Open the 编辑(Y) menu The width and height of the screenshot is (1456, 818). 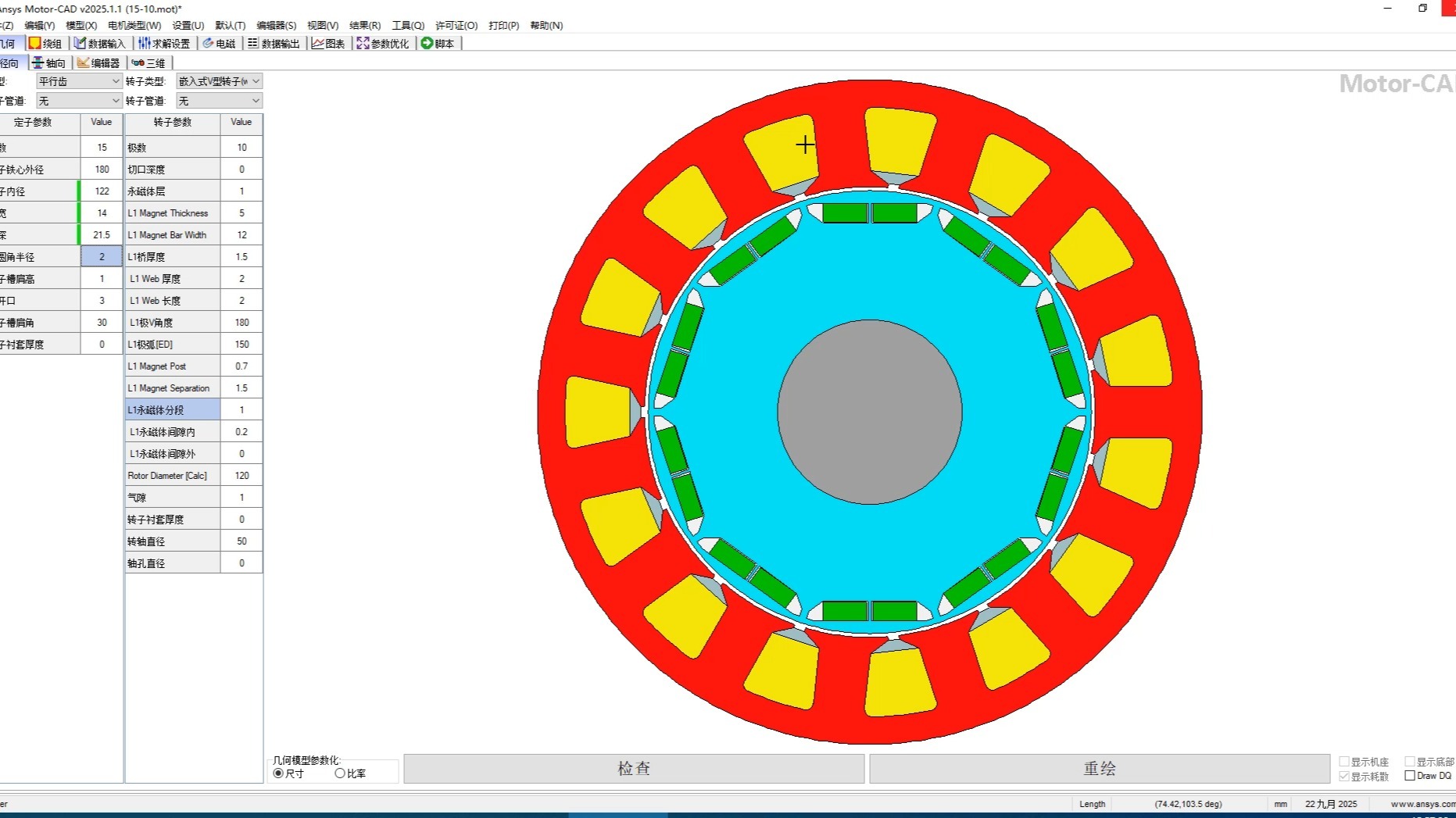click(x=40, y=26)
